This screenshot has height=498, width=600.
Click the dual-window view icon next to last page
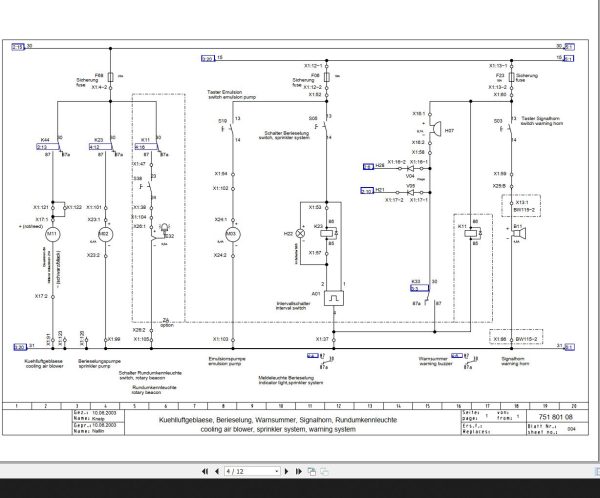(x=312, y=472)
